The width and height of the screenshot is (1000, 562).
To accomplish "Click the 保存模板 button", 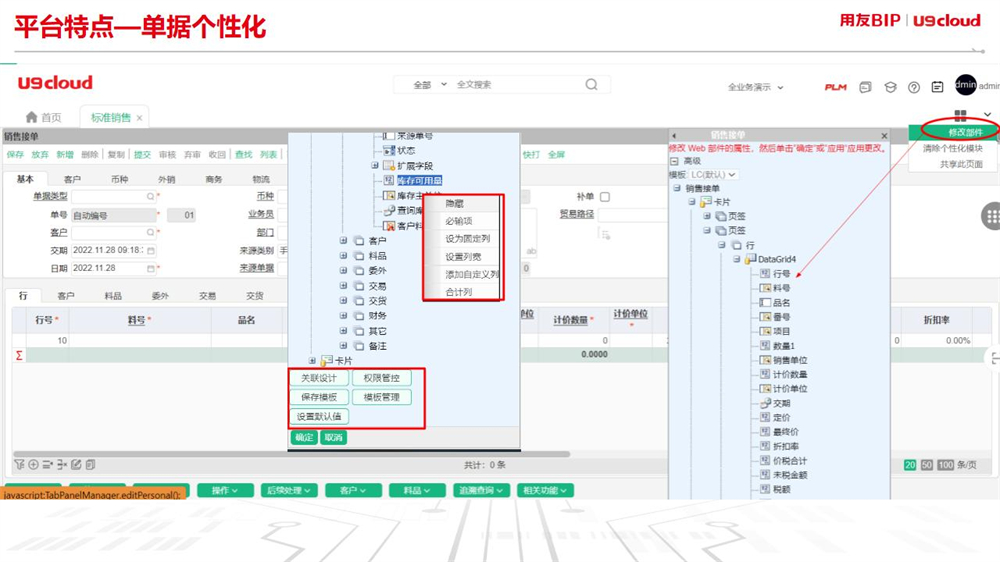I will tap(319, 397).
